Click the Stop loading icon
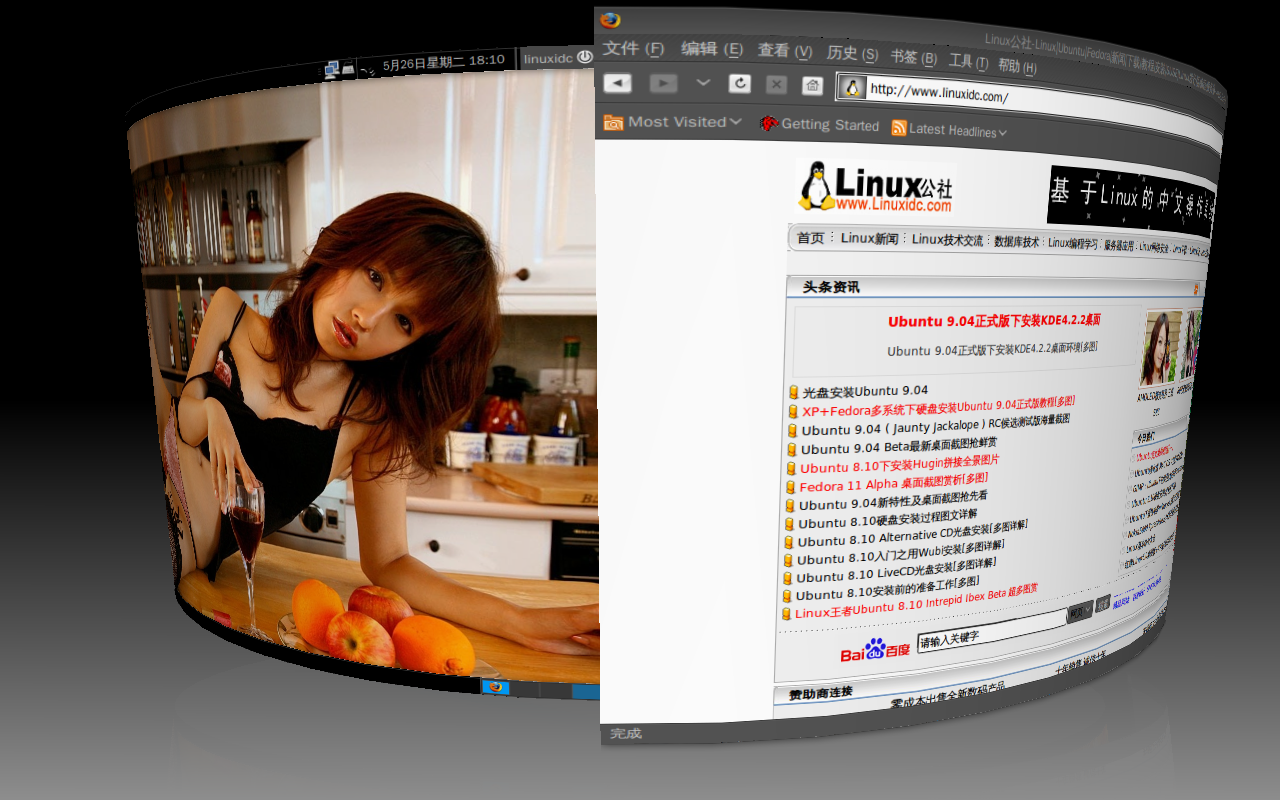Image resolution: width=1280 pixels, height=800 pixels. click(x=776, y=83)
